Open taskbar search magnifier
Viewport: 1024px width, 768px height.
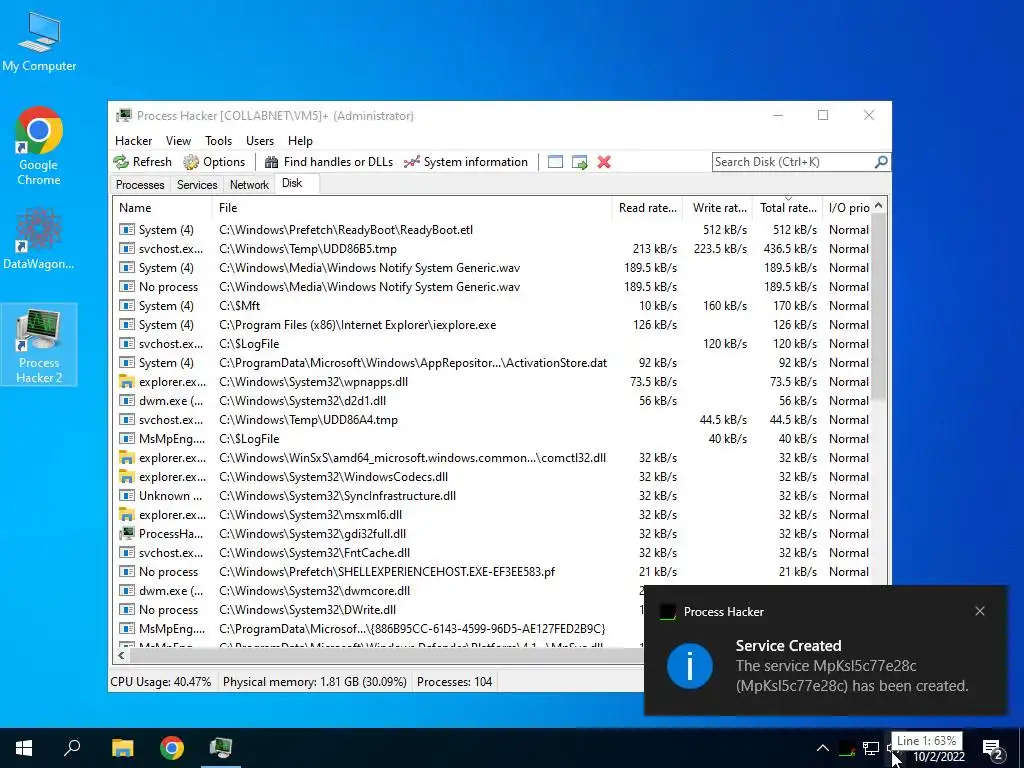pos(72,748)
